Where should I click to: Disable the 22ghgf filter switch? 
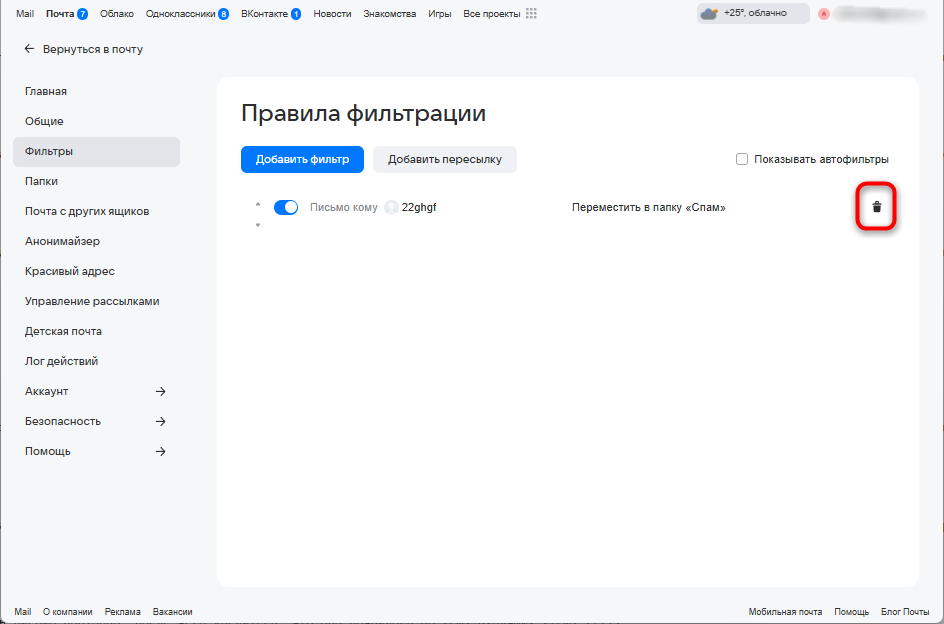tap(286, 207)
